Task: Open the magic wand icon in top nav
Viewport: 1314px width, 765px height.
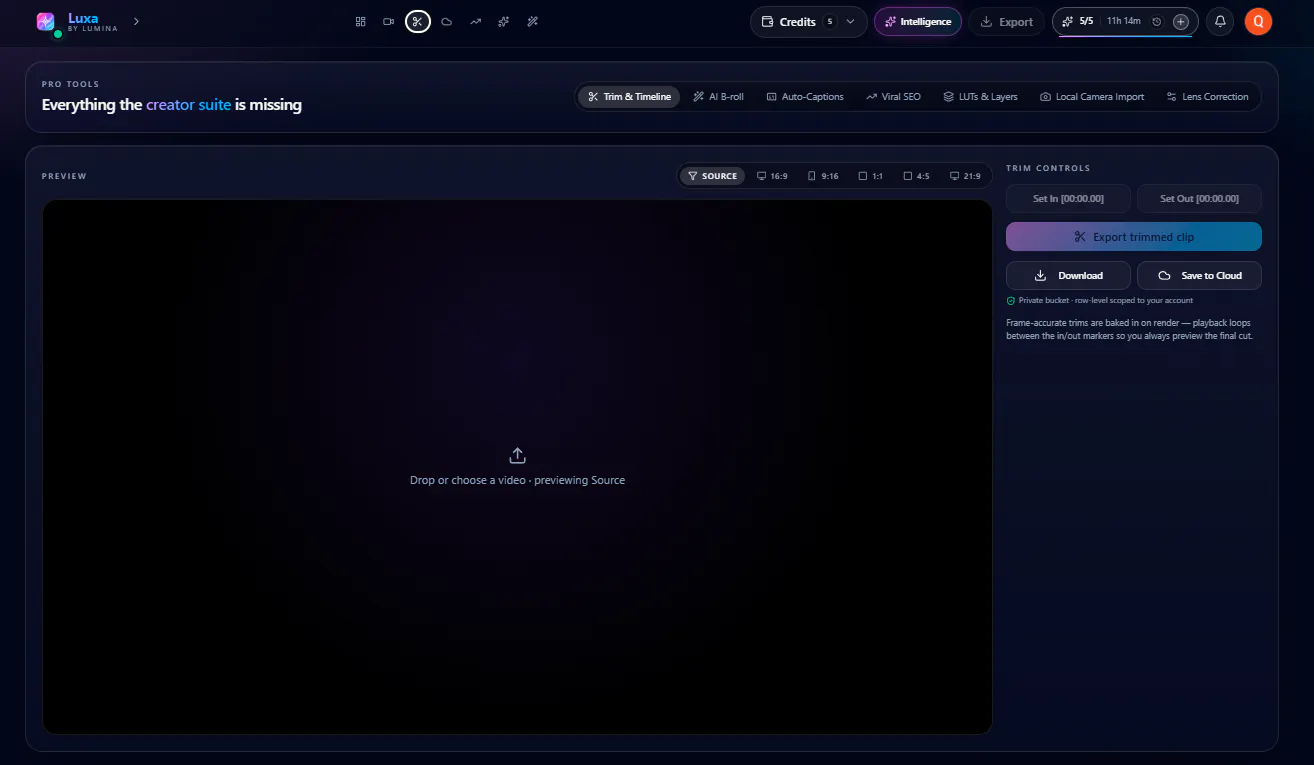Action: coord(533,21)
